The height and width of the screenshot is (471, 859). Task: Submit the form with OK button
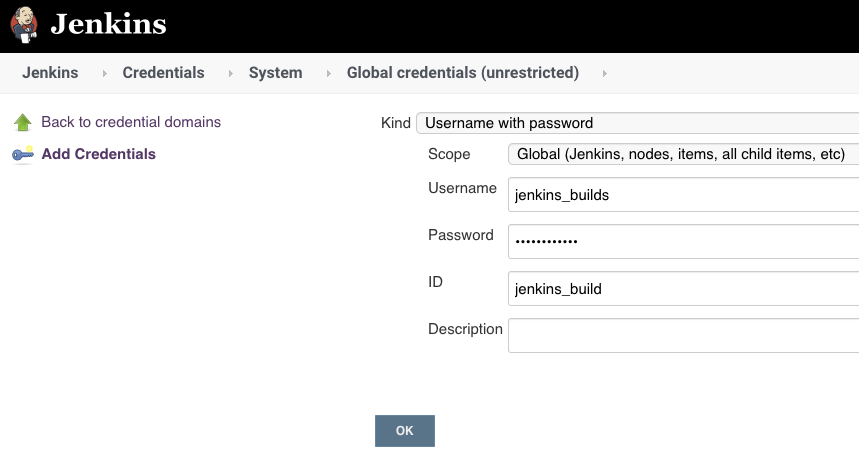[x=405, y=431]
